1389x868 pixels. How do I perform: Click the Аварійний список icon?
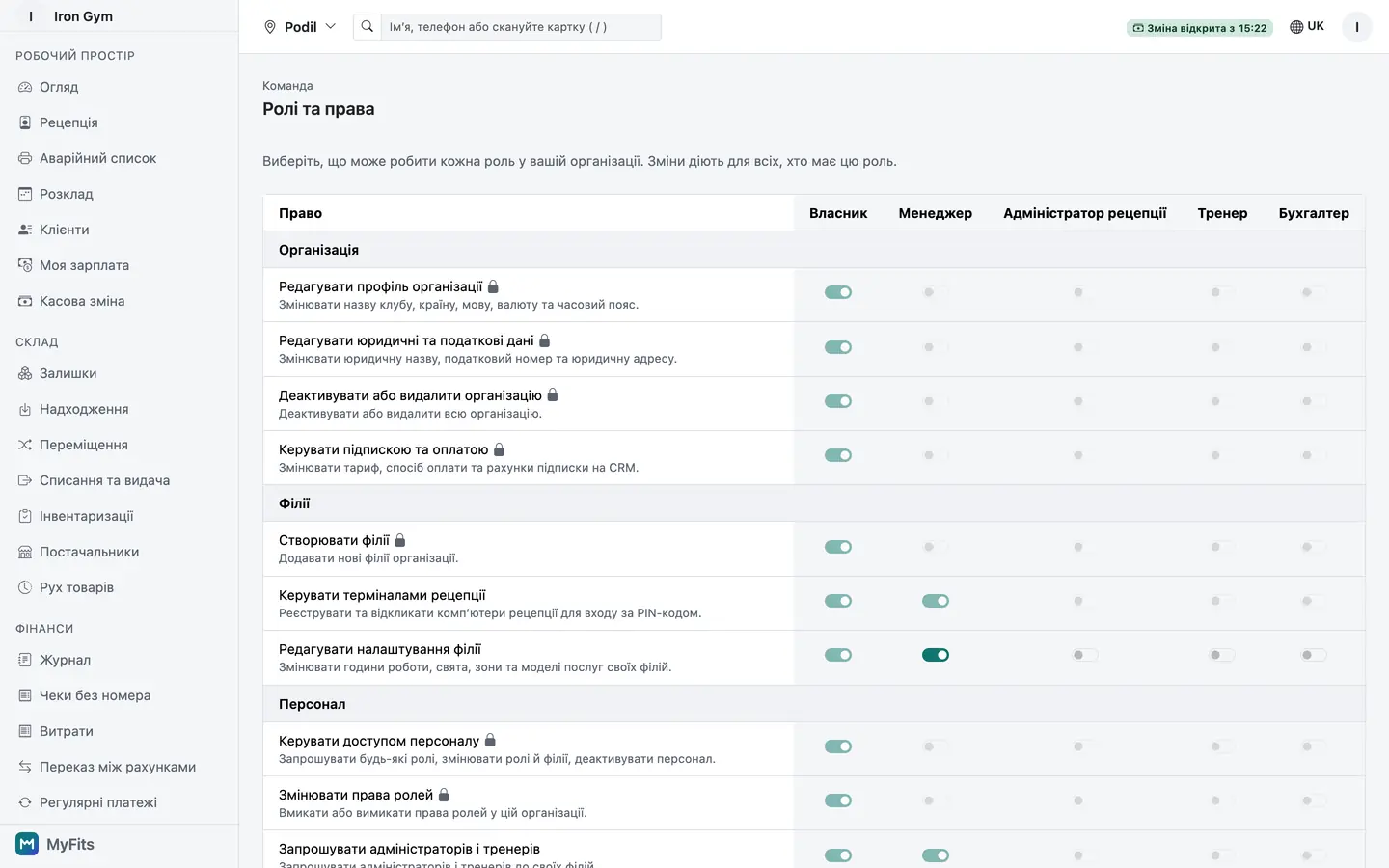(x=25, y=158)
